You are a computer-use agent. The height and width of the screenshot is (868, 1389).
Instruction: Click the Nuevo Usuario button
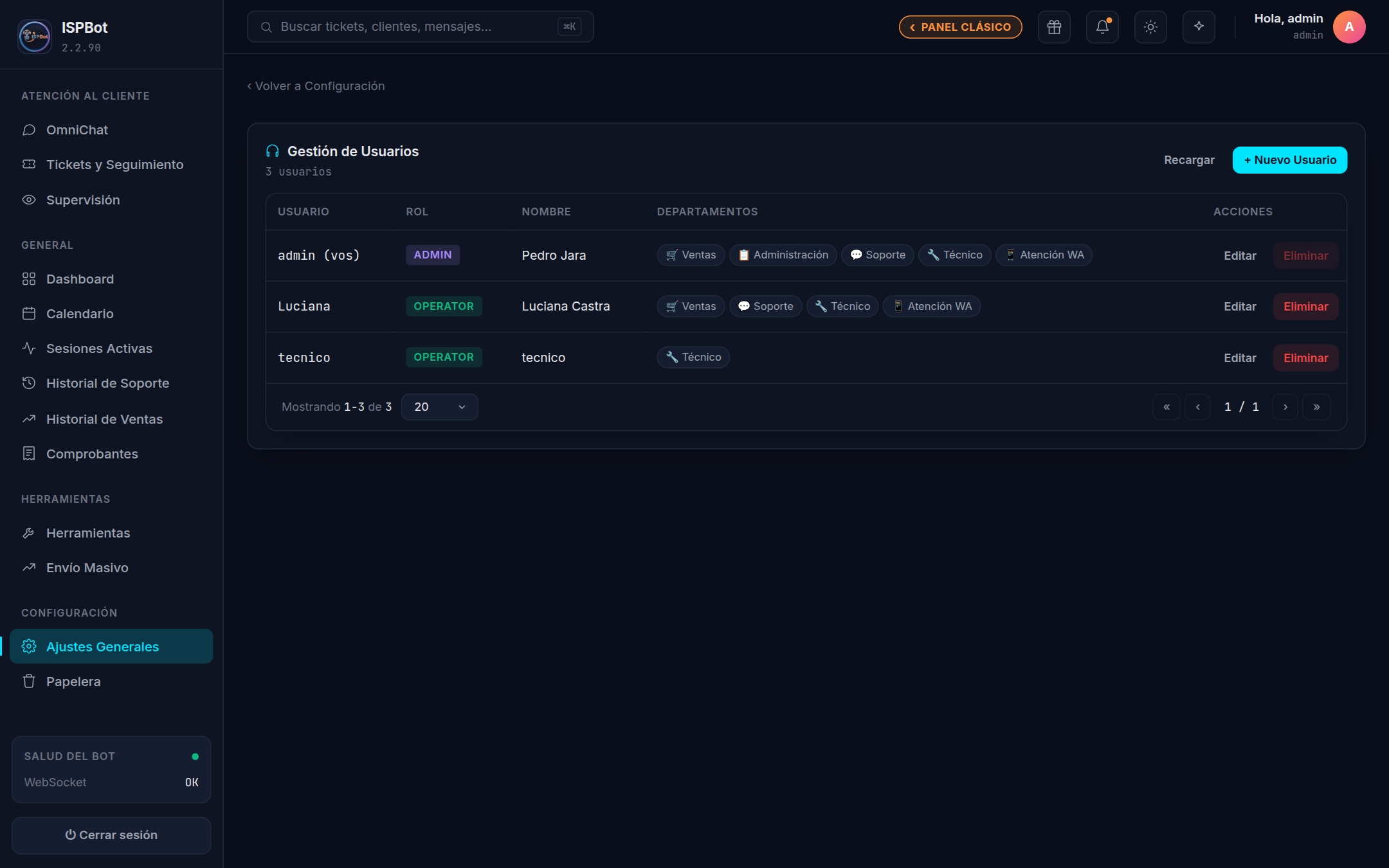pos(1290,160)
